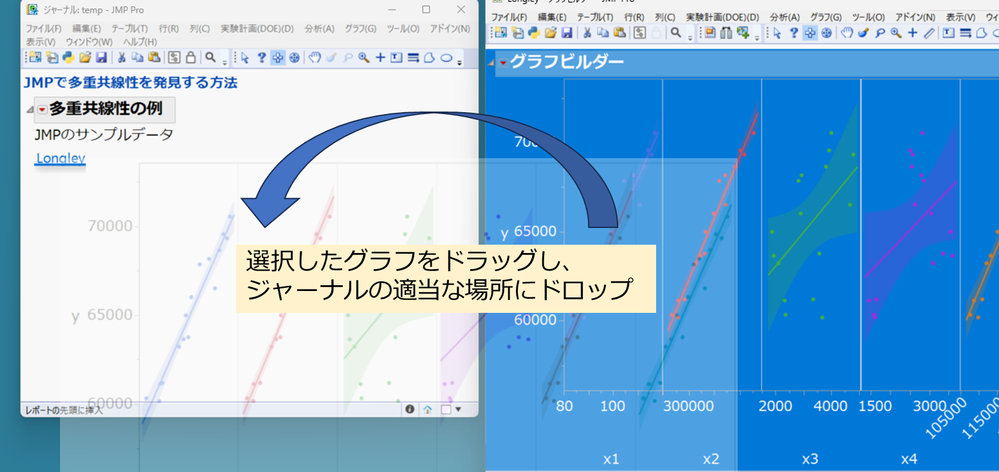Collapse the 多重共線性の例 outline disclosure triangle
999x472 pixels.
29,110
